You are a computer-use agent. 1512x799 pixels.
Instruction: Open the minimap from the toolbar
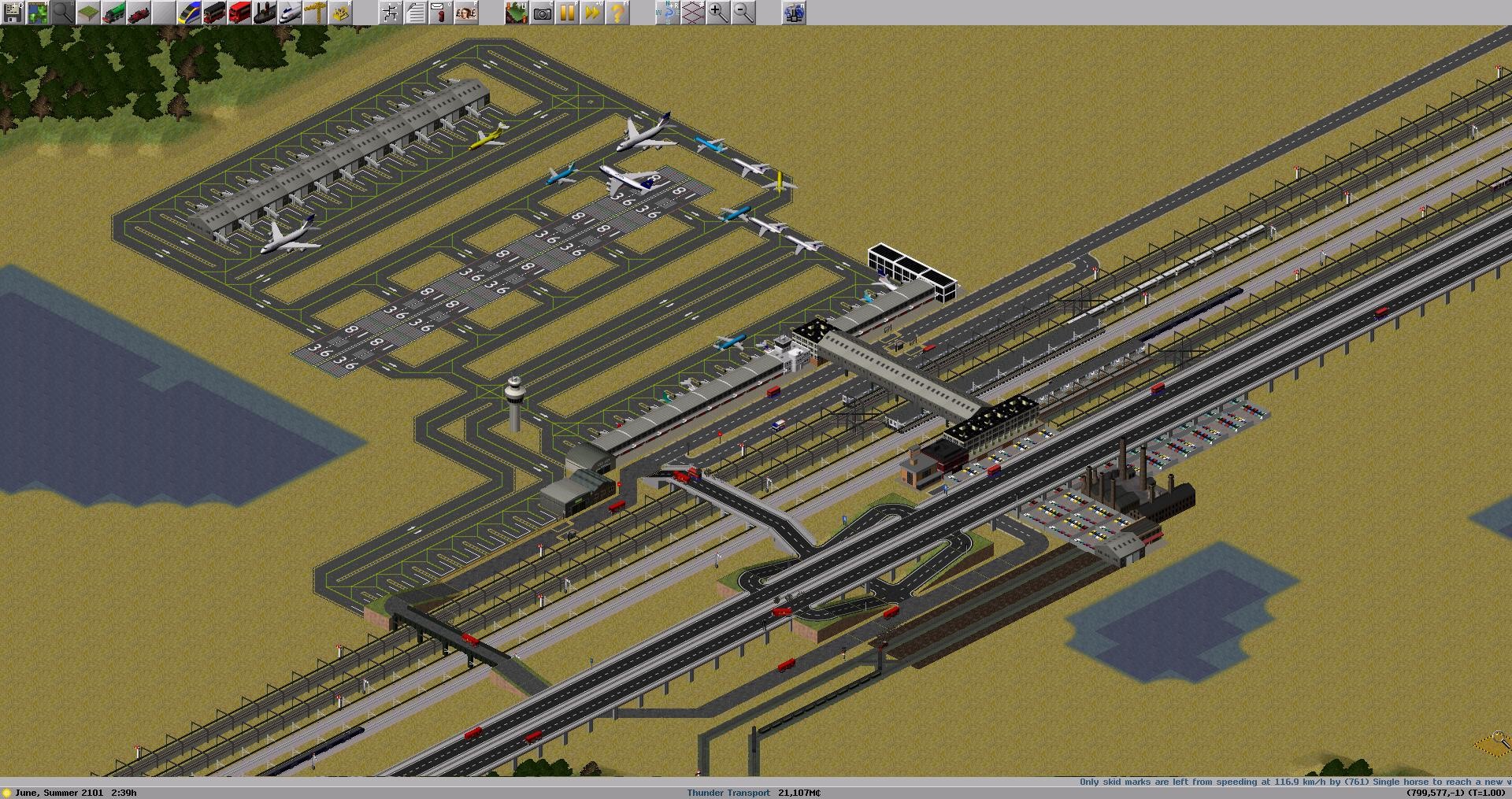pos(39,12)
